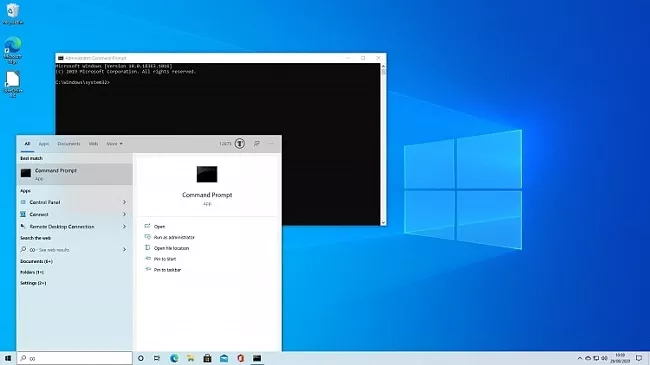650x365 pixels.
Task: Switch to the All search tab
Action: pos(27,144)
